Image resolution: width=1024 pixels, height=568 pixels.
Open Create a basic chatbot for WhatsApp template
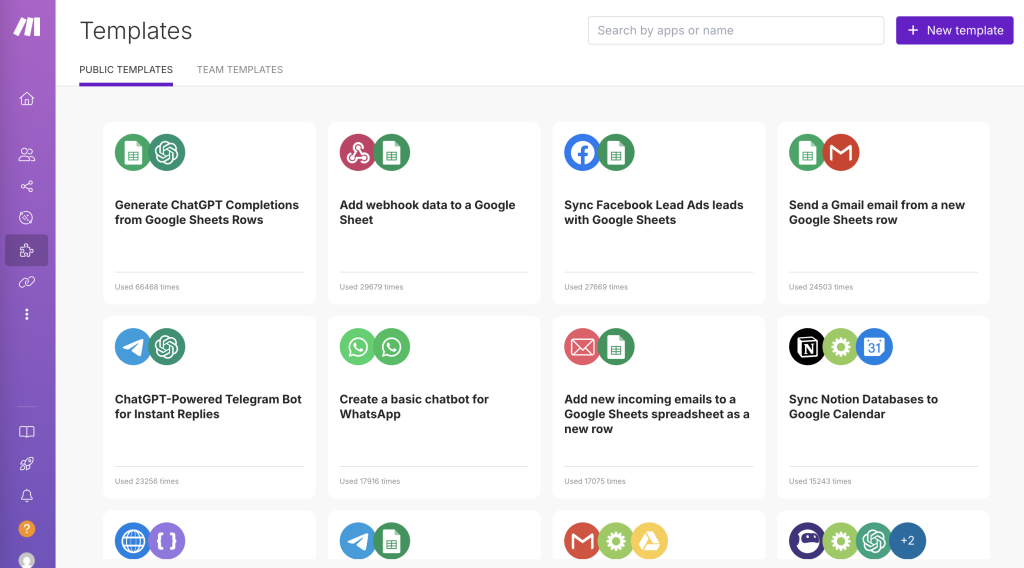pyautogui.click(x=414, y=406)
